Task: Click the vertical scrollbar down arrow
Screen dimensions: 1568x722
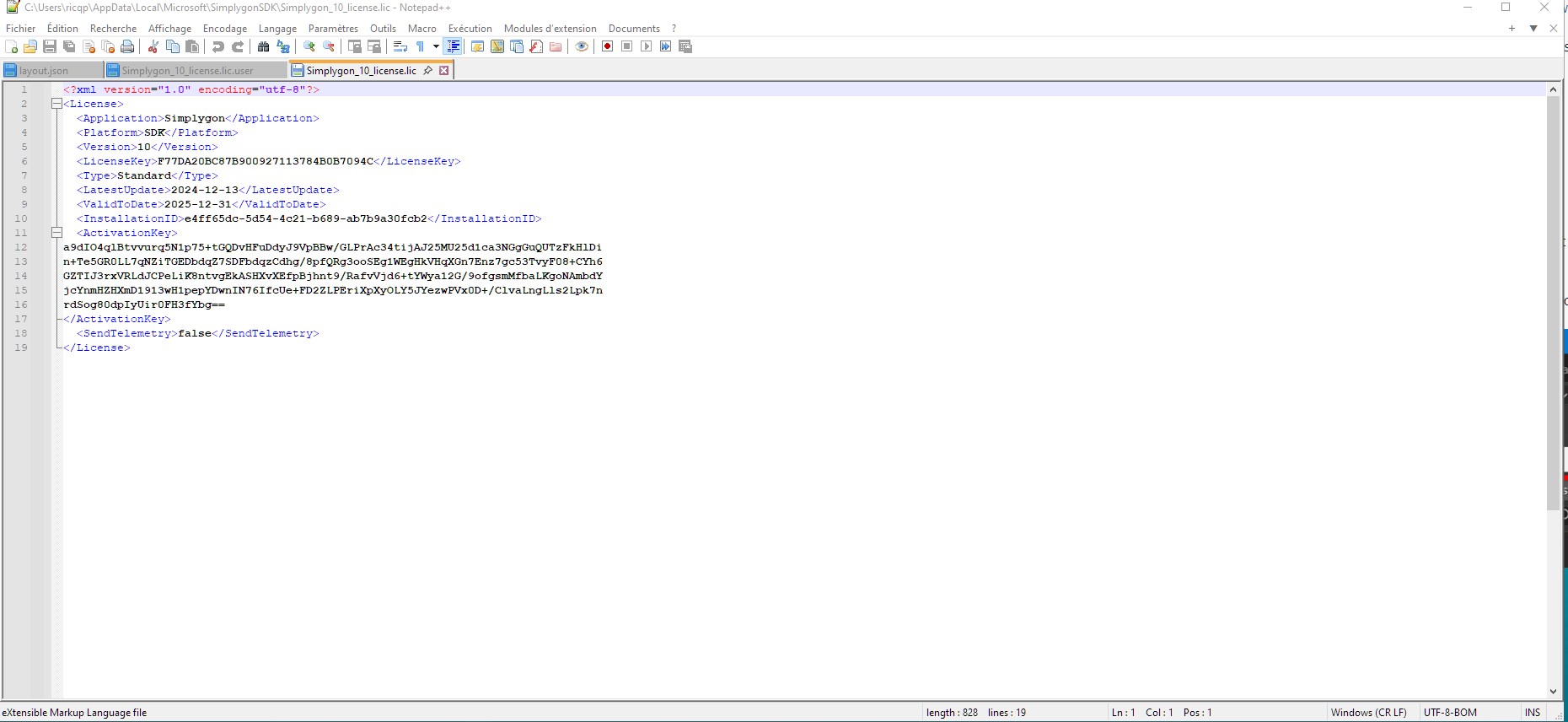Action: (x=1553, y=692)
